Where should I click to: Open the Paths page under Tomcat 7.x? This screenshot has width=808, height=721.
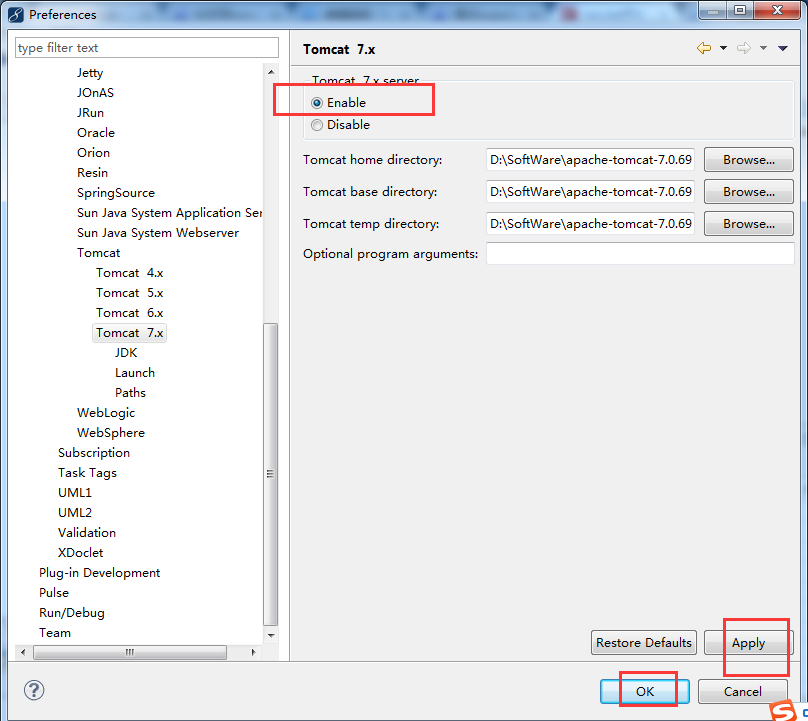point(130,393)
